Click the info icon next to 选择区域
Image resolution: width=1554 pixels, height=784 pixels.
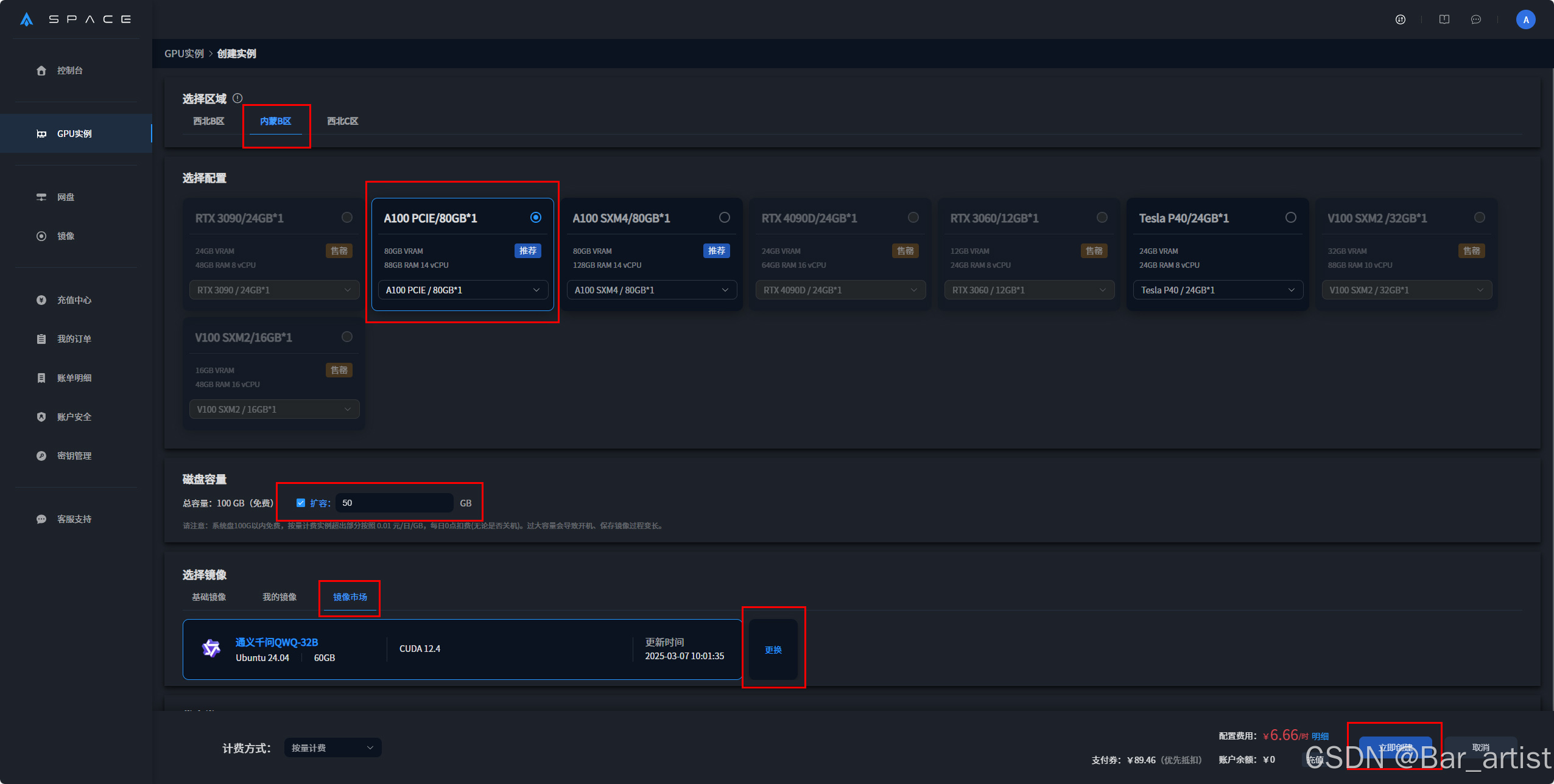(x=237, y=98)
